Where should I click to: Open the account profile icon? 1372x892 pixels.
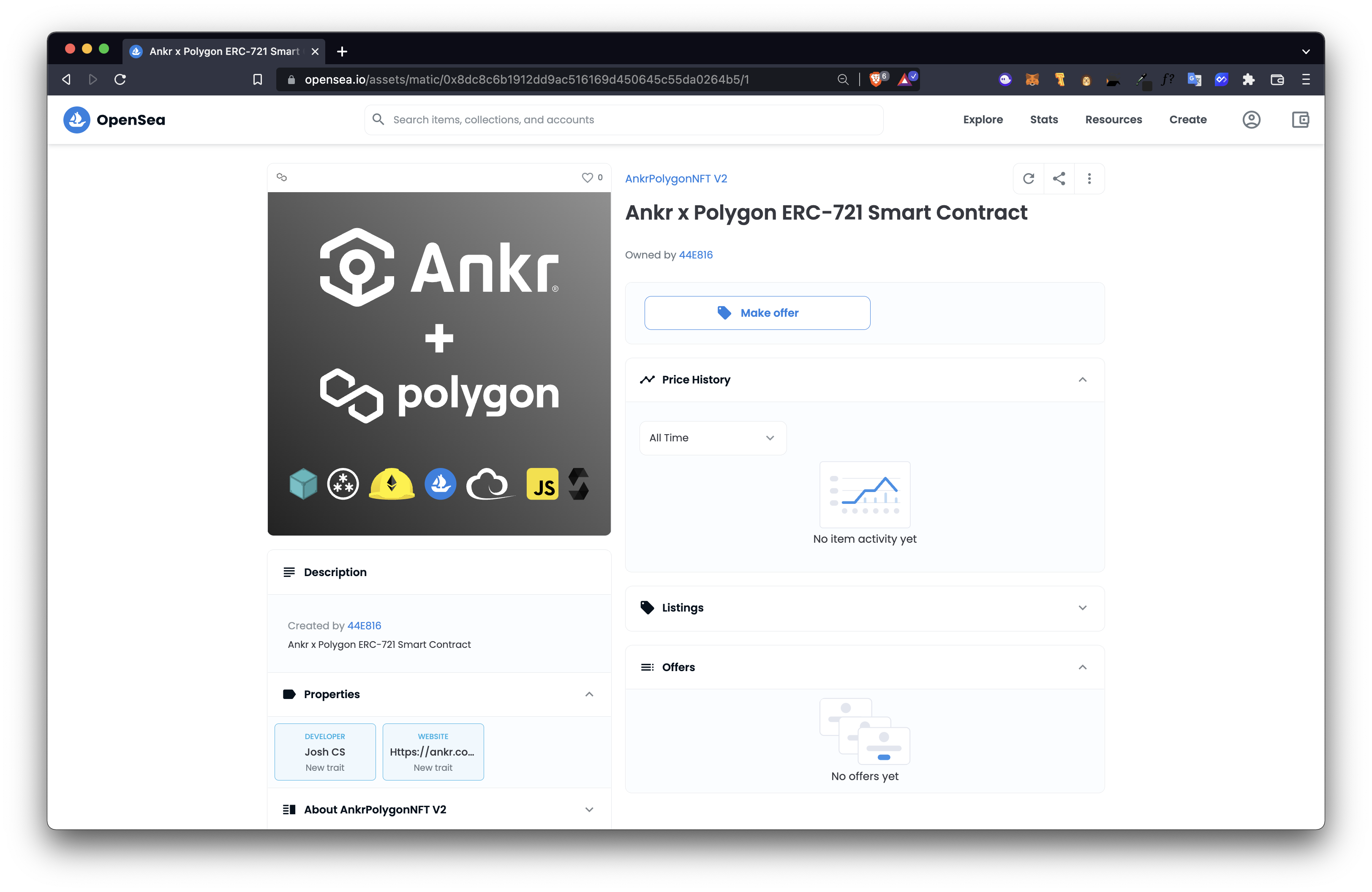[1251, 120]
